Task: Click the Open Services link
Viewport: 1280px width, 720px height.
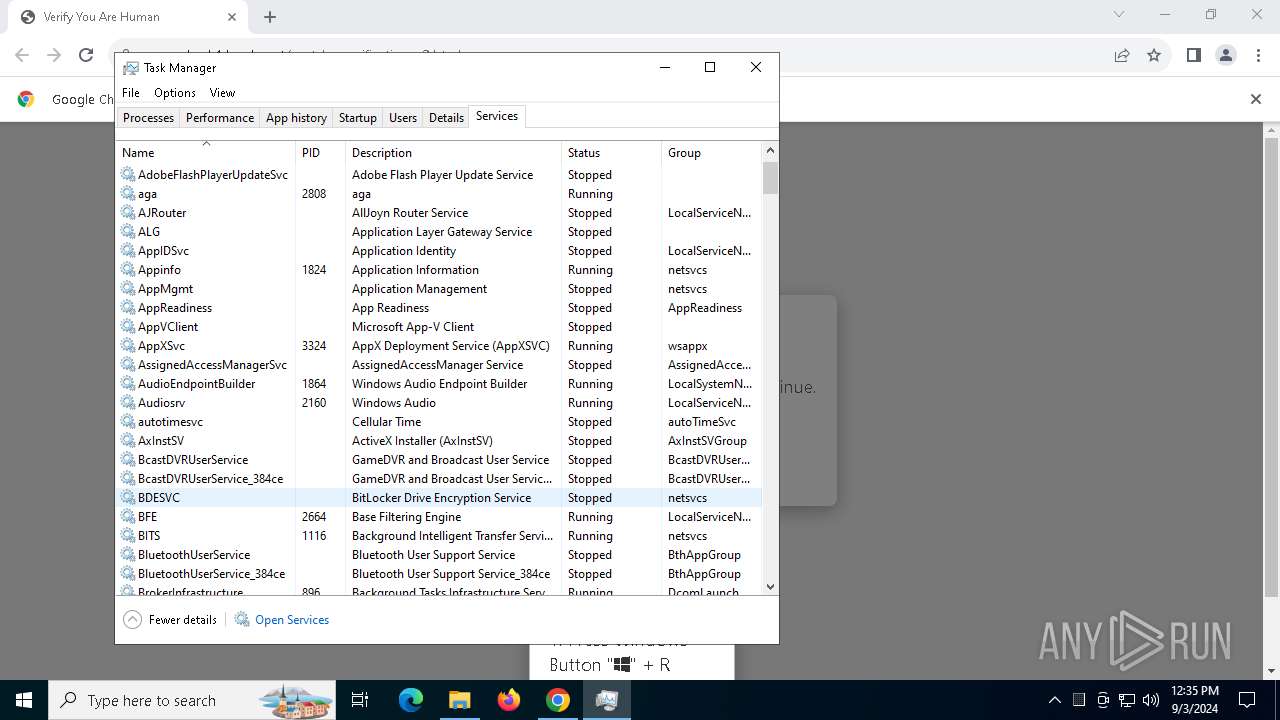Action: tap(292, 619)
